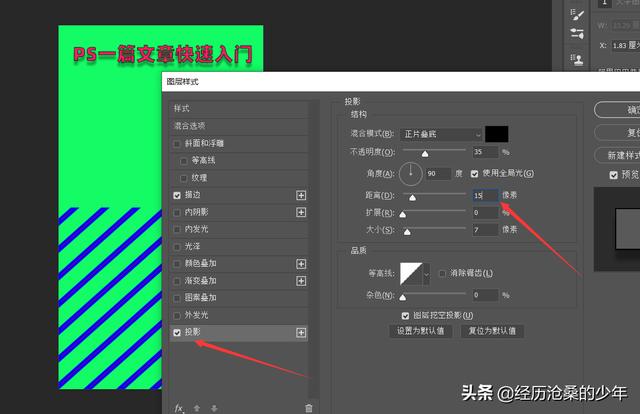Add another 颜色叠加 effect with plus icon
This screenshot has height=414, width=640.
point(301,264)
